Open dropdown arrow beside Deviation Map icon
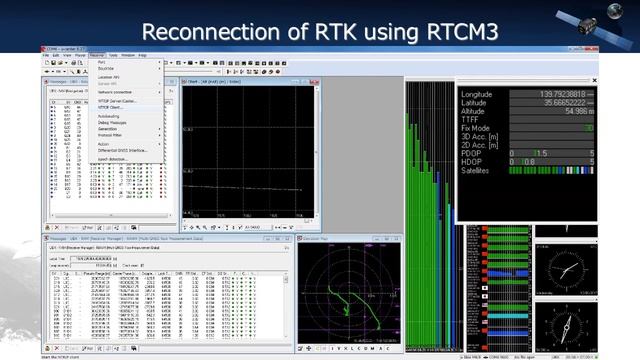640x360 pixels. pos(208,63)
